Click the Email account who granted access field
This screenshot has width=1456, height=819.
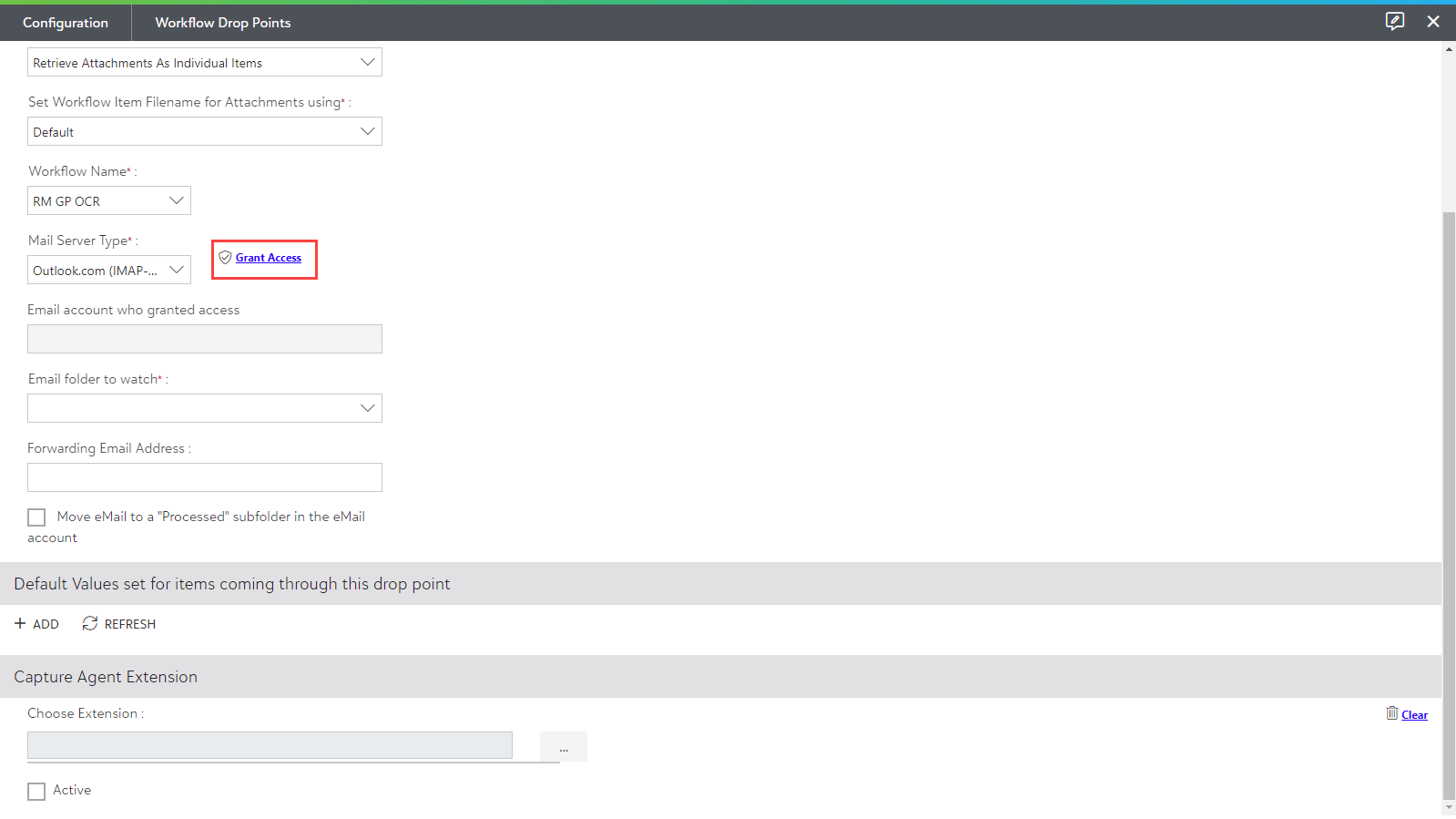point(205,339)
